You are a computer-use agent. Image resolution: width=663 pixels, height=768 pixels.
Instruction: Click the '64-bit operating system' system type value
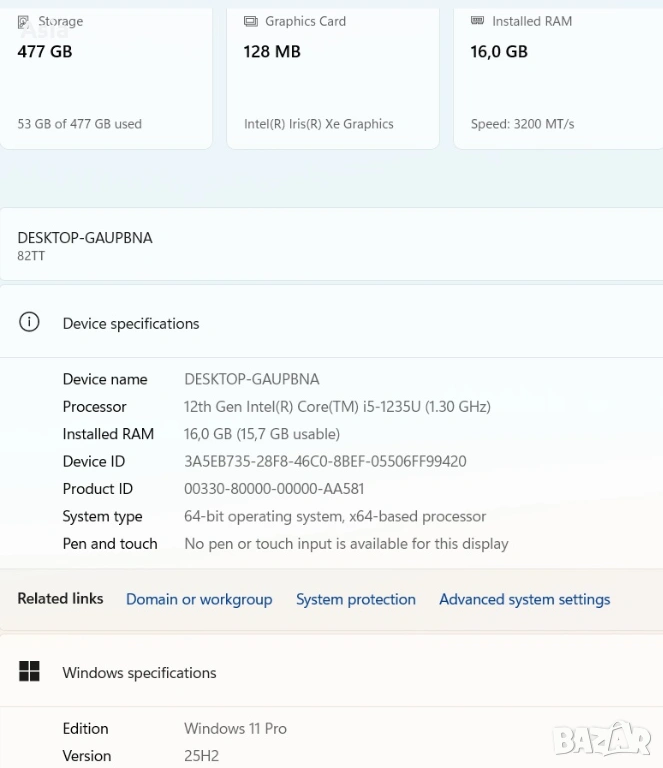pyautogui.click(x=335, y=516)
